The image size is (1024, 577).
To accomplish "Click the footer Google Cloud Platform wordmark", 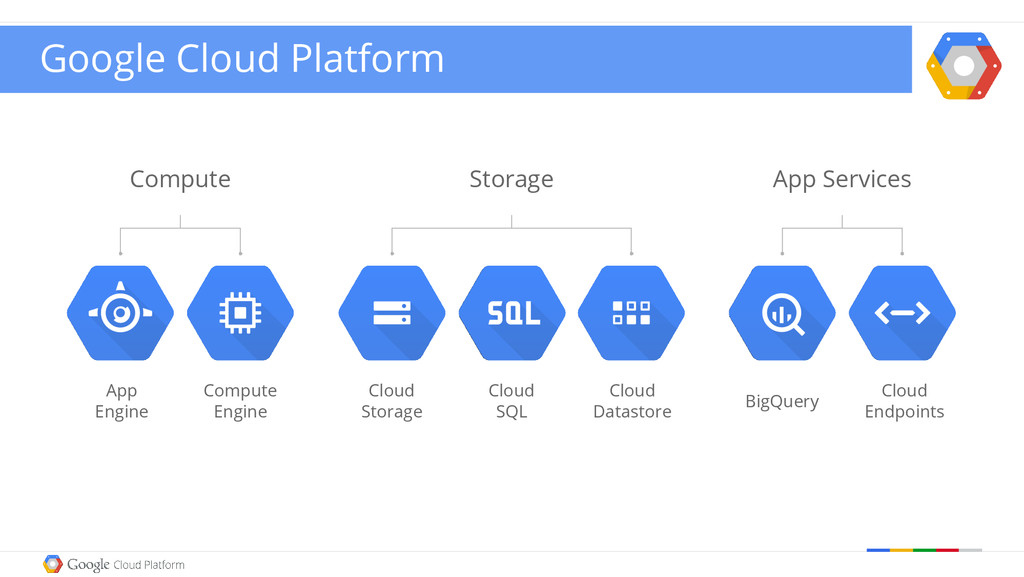I will coord(126,565).
